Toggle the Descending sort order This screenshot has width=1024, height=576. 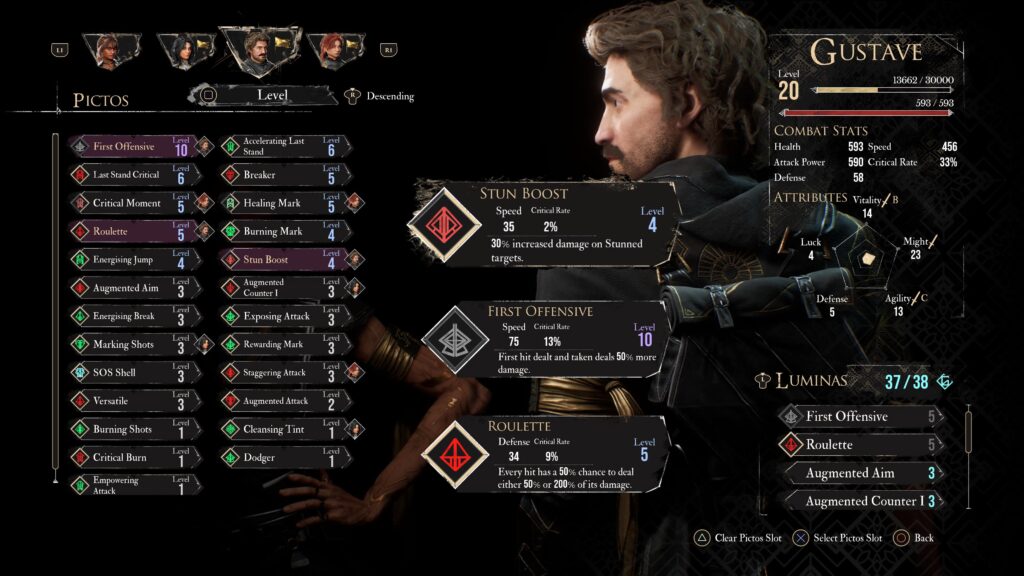[x=380, y=96]
